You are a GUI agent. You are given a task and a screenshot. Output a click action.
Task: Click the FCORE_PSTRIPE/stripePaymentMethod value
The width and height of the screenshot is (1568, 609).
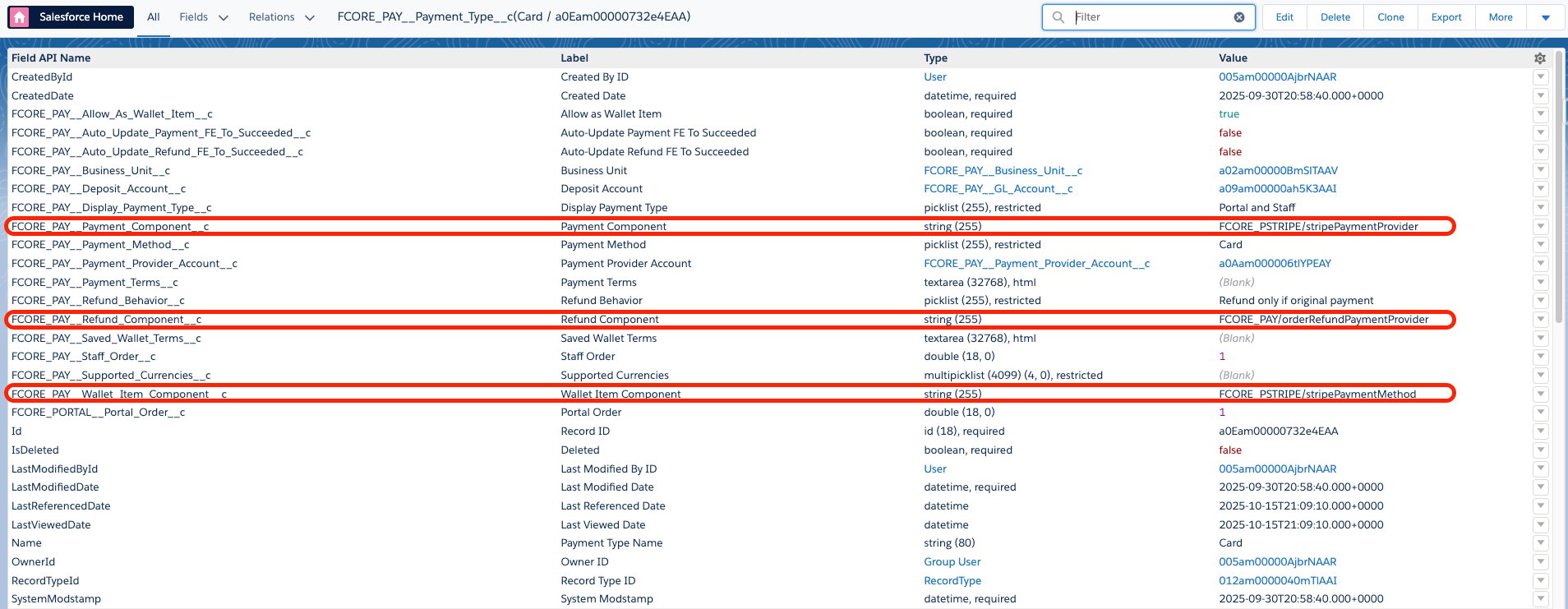[x=1317, y=394]
